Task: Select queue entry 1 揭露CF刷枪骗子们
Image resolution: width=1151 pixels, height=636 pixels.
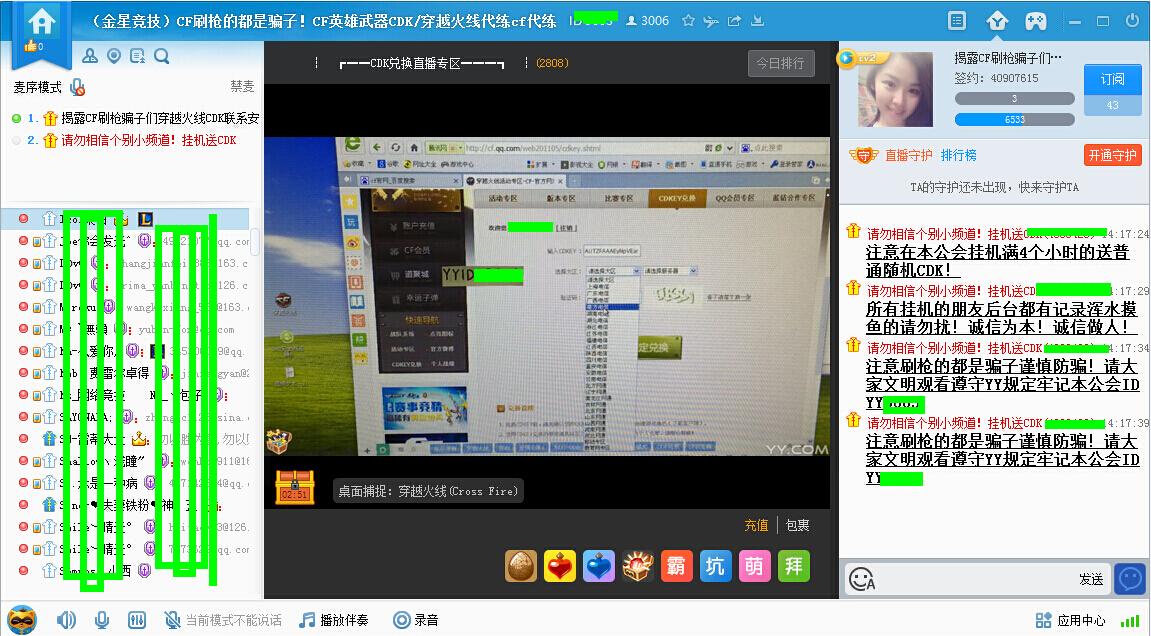Action: pos(136,118)
